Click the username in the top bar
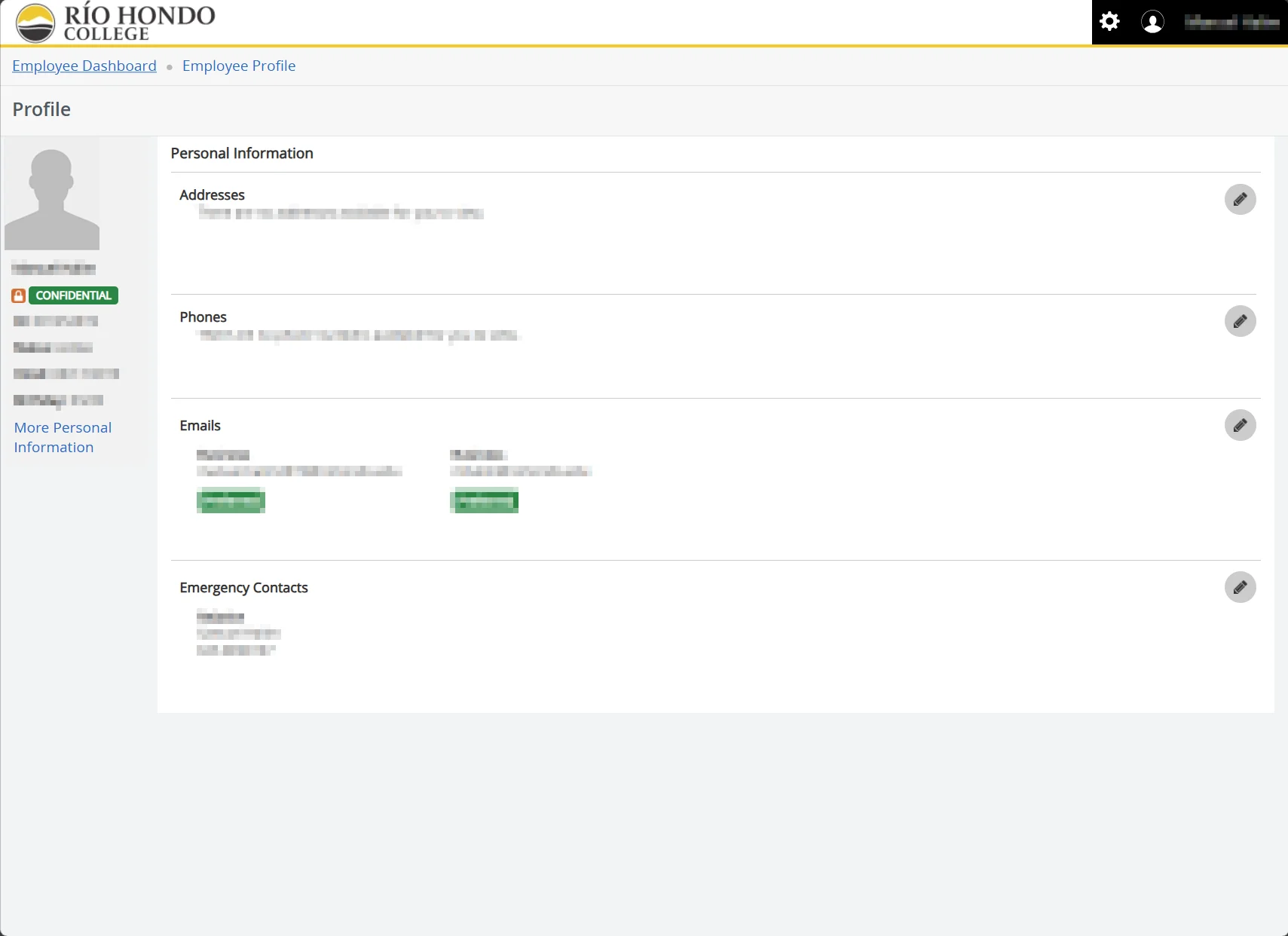 (x=1228, y=21)
